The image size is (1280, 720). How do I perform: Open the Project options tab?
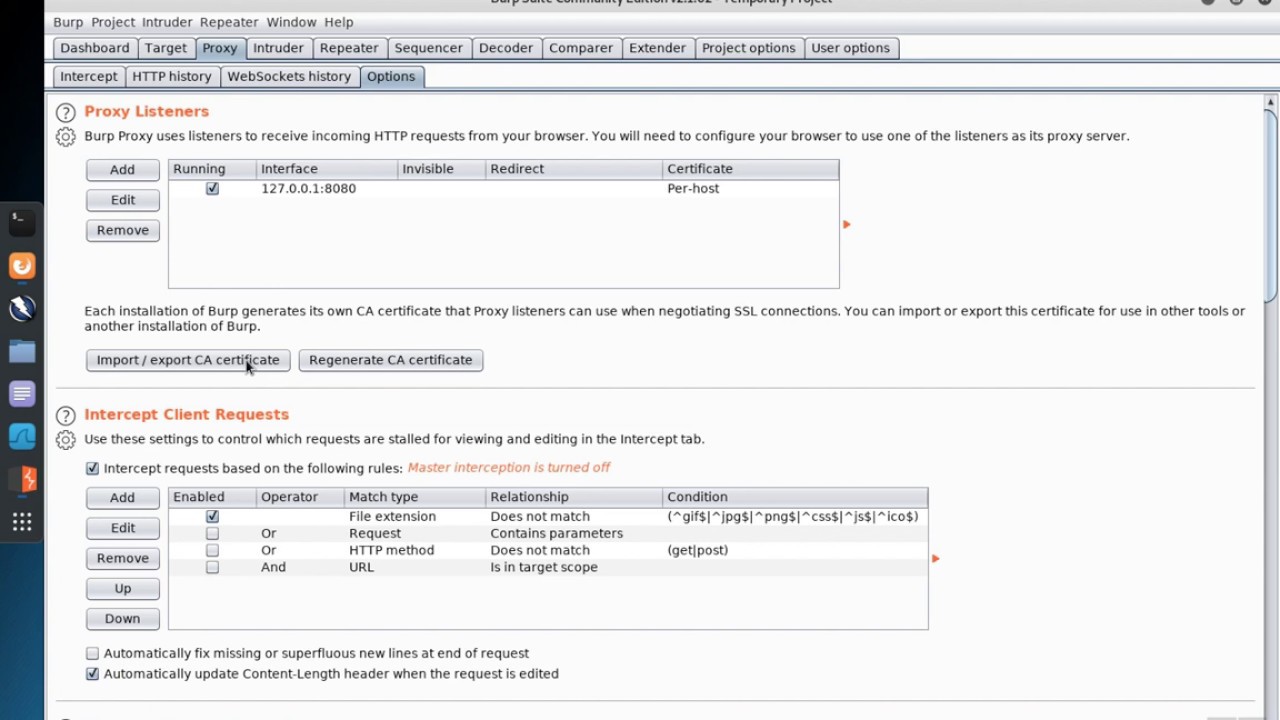(748, 48)
